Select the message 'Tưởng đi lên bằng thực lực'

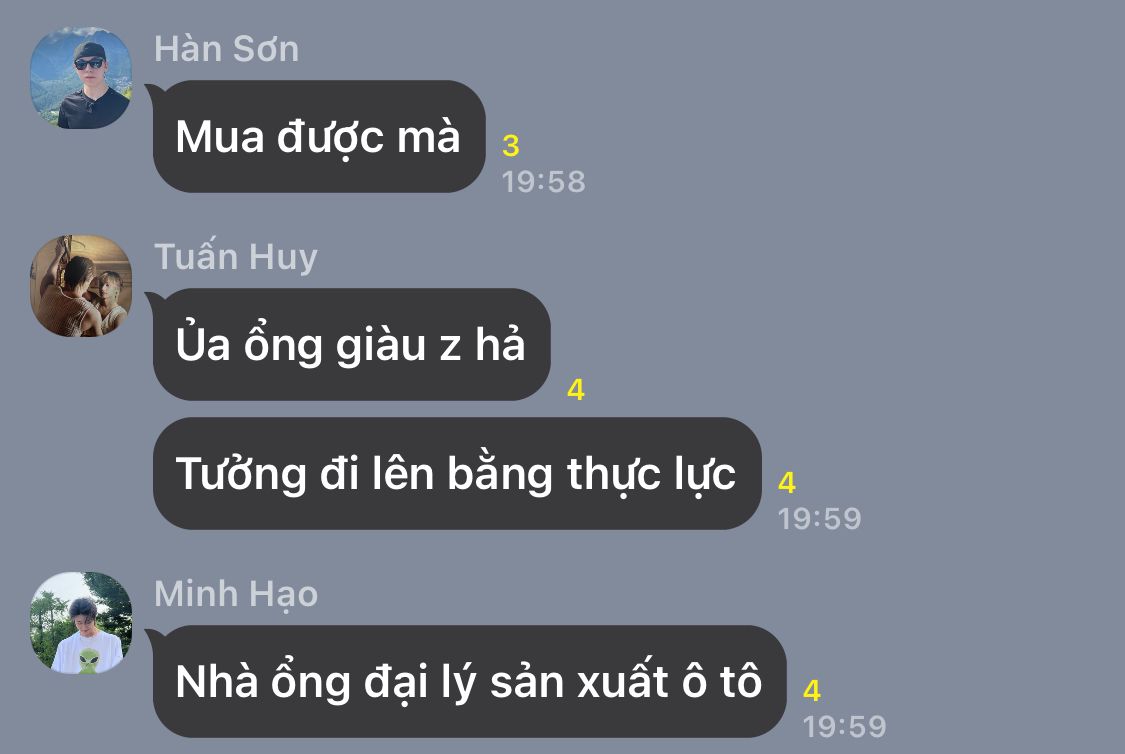457,473
